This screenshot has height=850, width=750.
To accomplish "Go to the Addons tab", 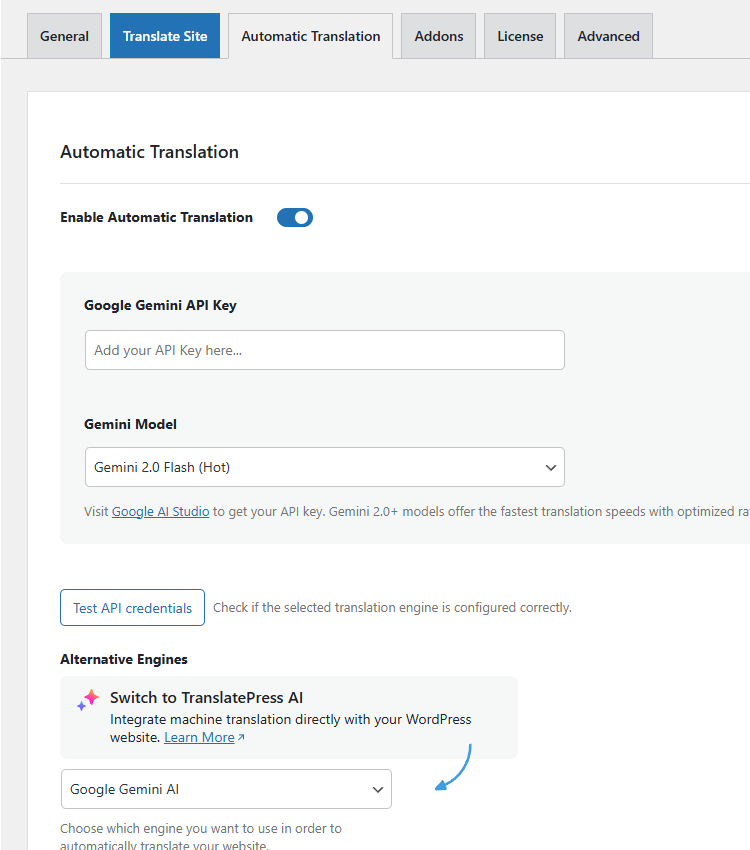I will click(439, 36).
